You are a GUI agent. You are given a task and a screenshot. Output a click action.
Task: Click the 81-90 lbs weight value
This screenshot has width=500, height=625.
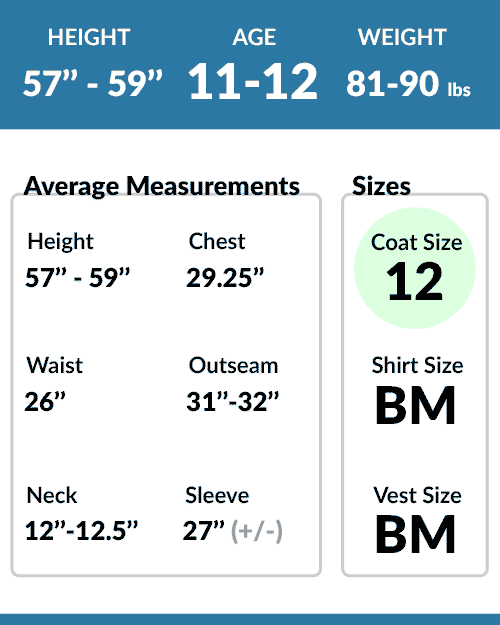tap(408, 84)
